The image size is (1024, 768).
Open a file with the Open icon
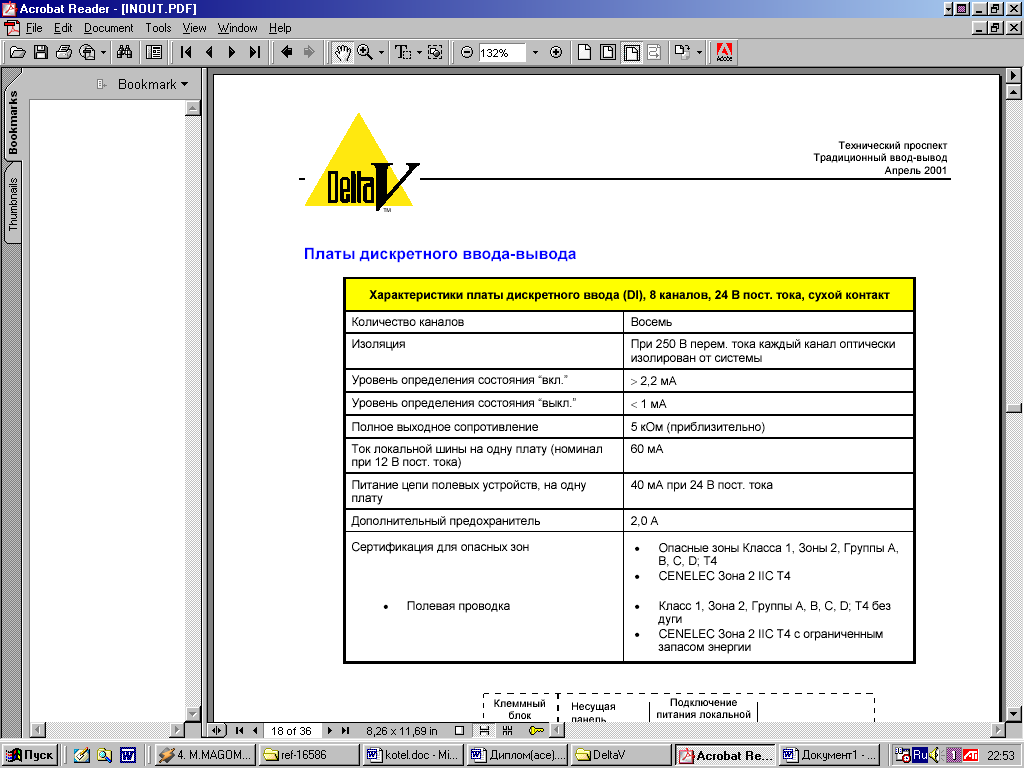[17, 52]
